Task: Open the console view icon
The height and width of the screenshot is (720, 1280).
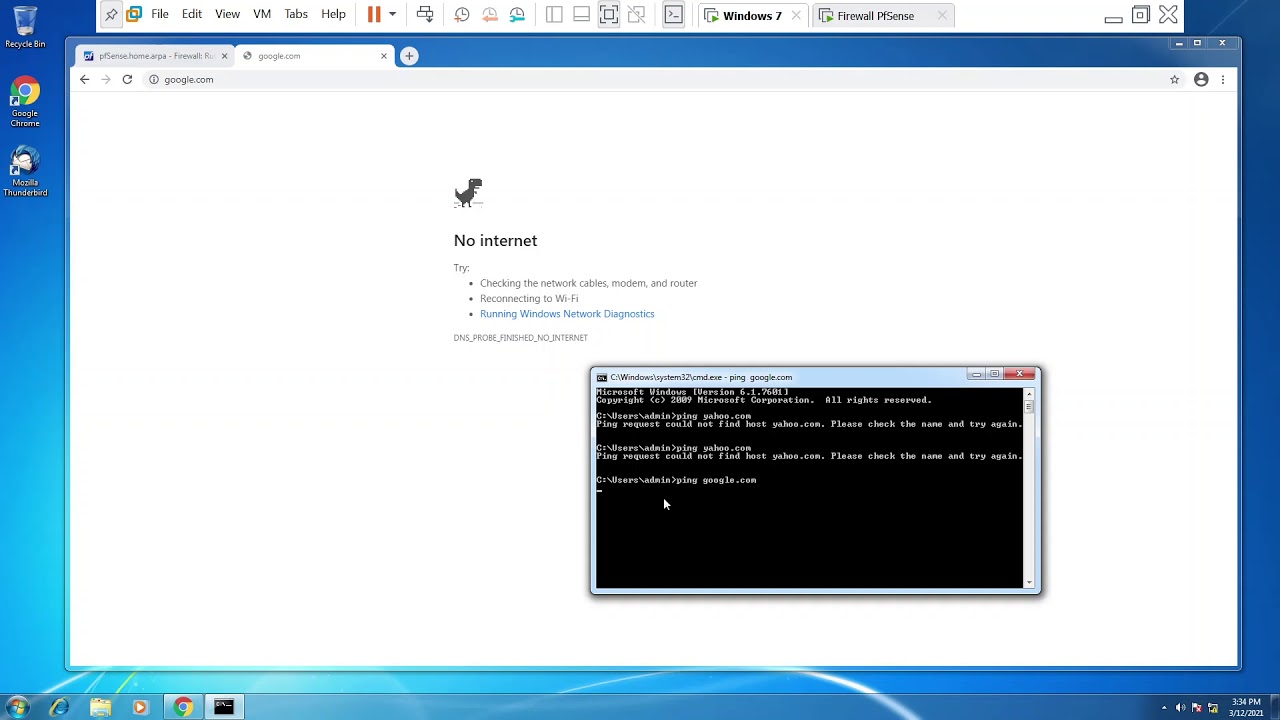Action: [x=674, y=15]
